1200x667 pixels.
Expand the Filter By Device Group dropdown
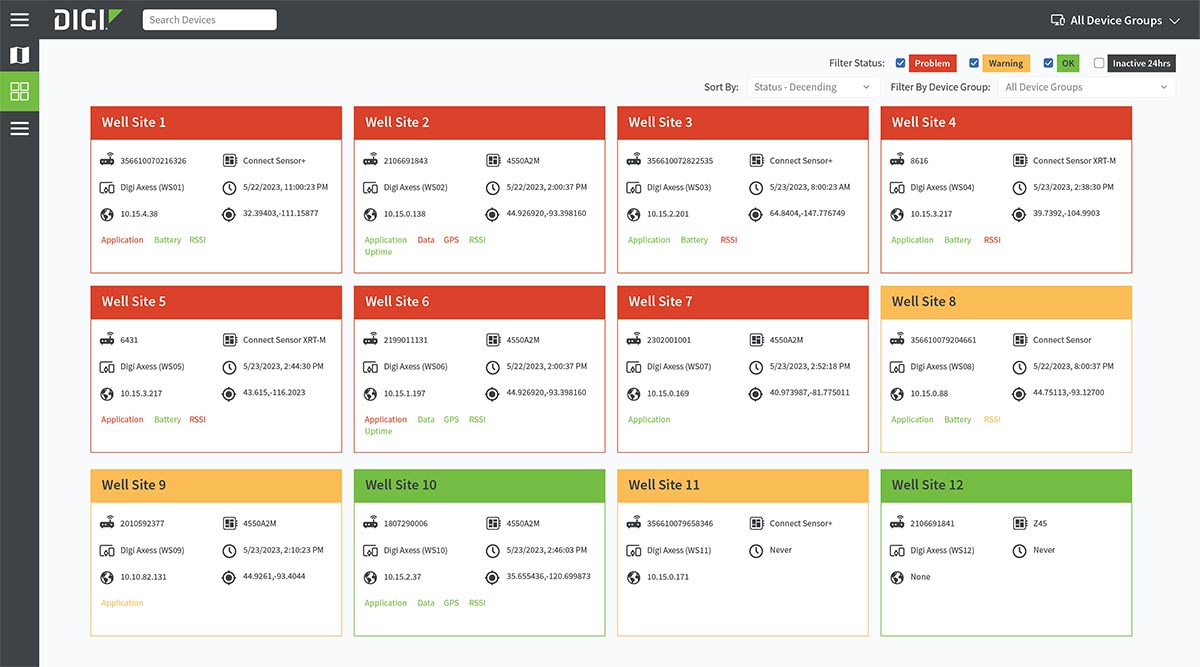coord(1086,87)
